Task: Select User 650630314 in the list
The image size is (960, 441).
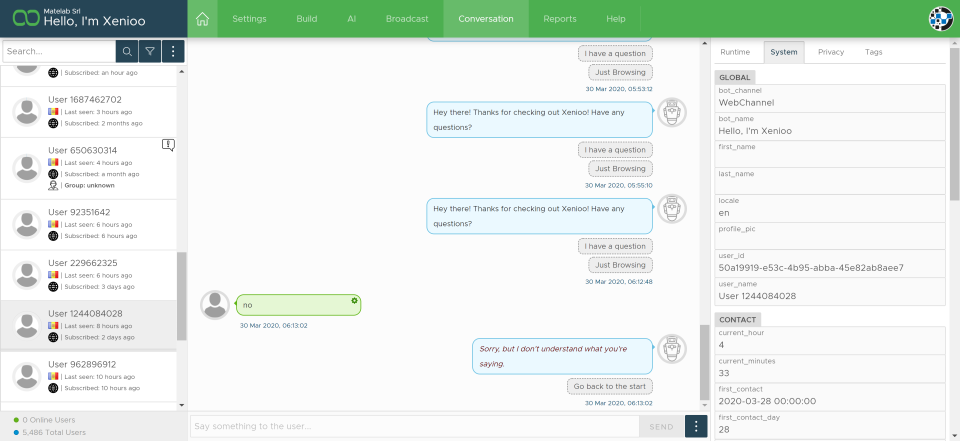Action: coord(89,168)
